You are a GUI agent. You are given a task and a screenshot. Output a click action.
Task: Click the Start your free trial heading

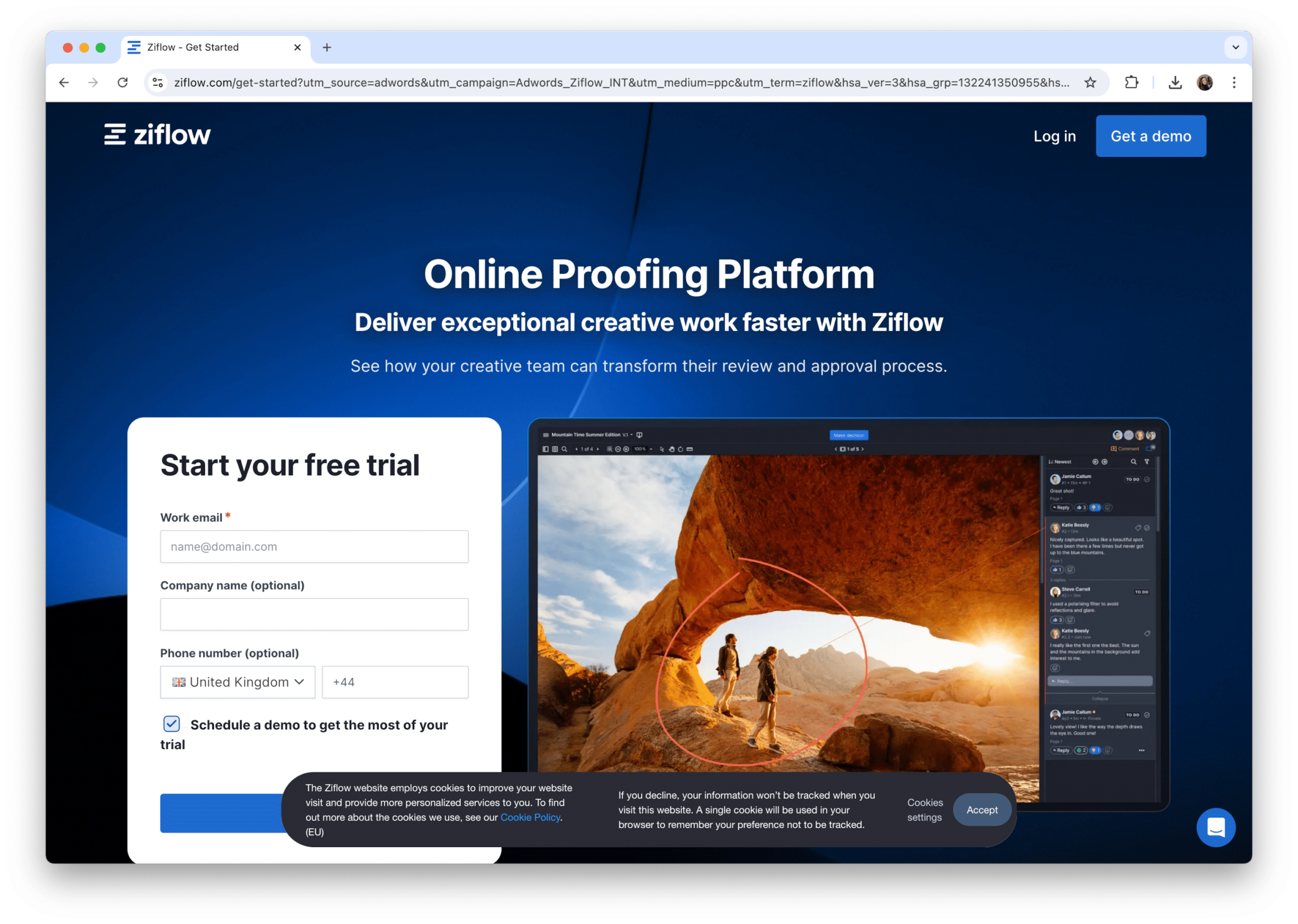point(290,465)
